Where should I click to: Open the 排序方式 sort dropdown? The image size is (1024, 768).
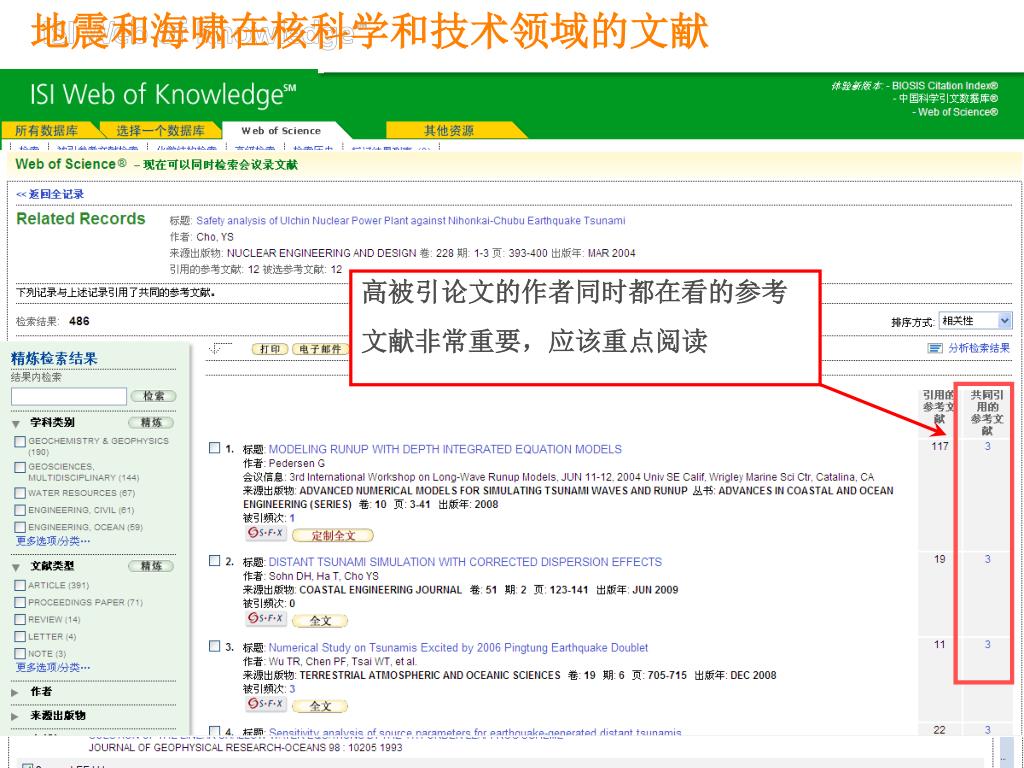pyautogui.click(x=975, y=321)
